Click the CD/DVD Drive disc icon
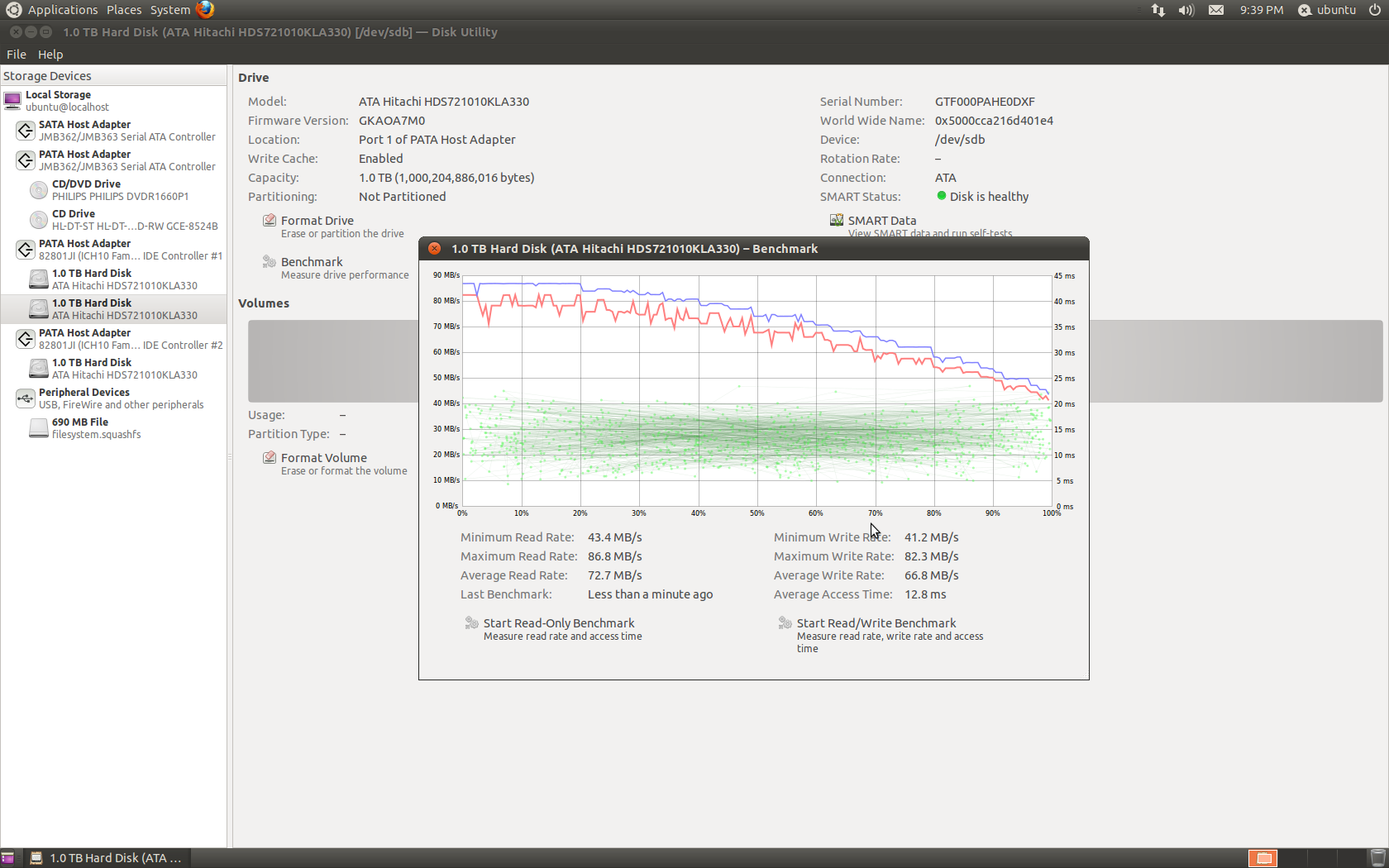1389x868 pixels. tap(39, 190)
